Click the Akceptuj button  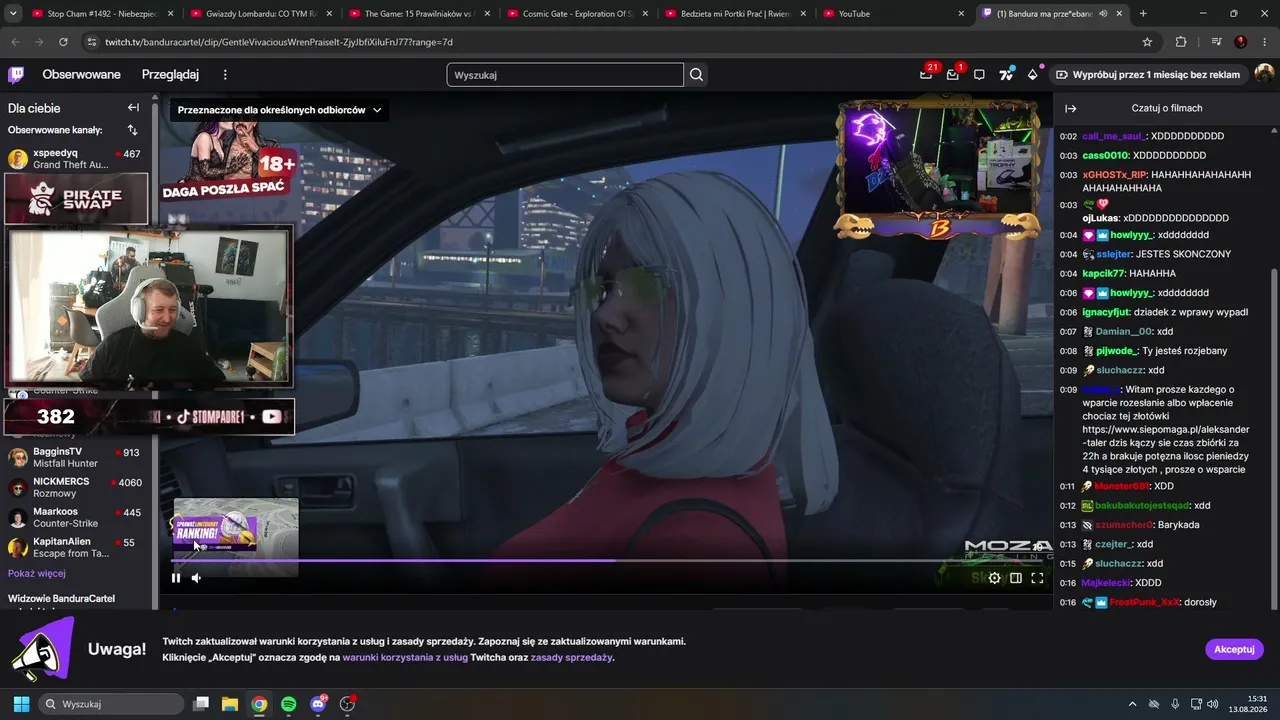tap(1235, 649)
